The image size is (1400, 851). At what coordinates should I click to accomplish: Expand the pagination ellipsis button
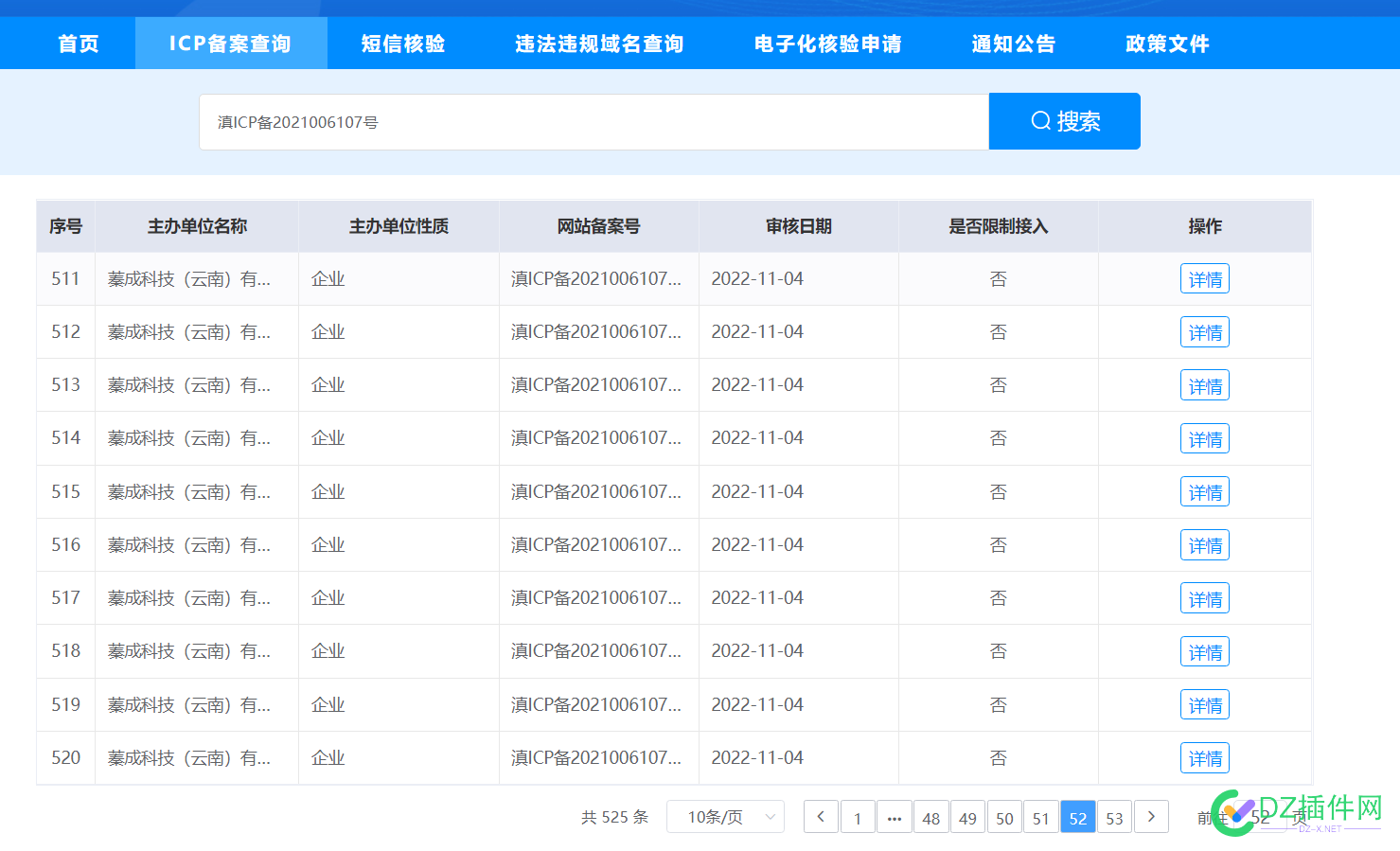pyautogui.click(x=895, y=818)
